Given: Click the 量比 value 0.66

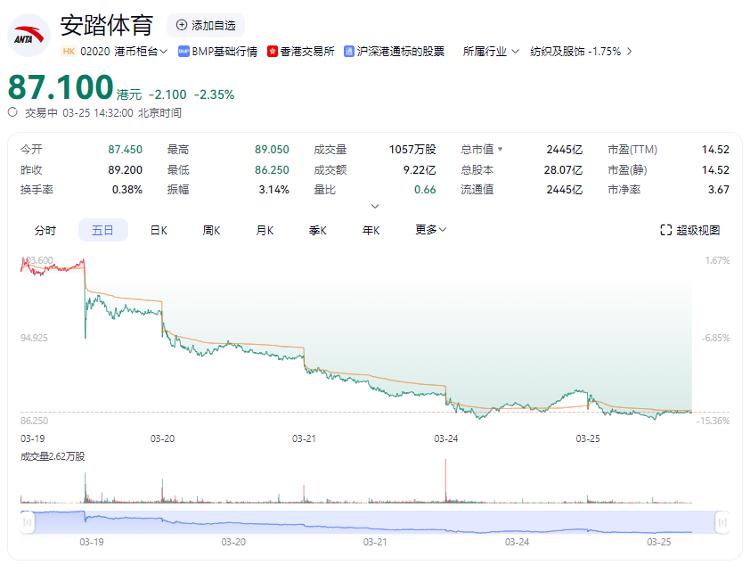Looking at the screenshot, I should click(x=425, y=189).
